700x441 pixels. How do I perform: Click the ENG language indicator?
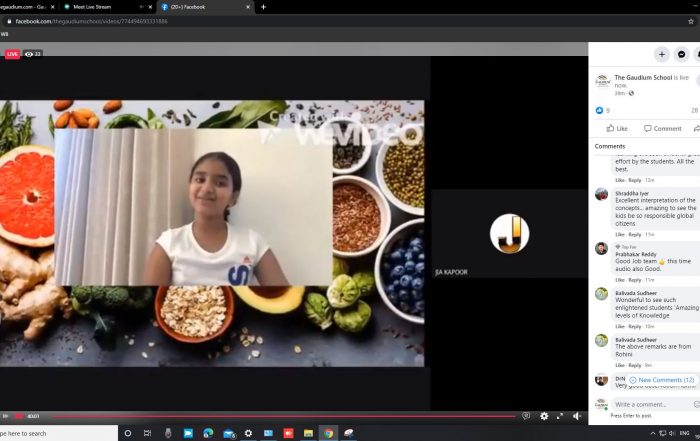(x=684, y=433)
